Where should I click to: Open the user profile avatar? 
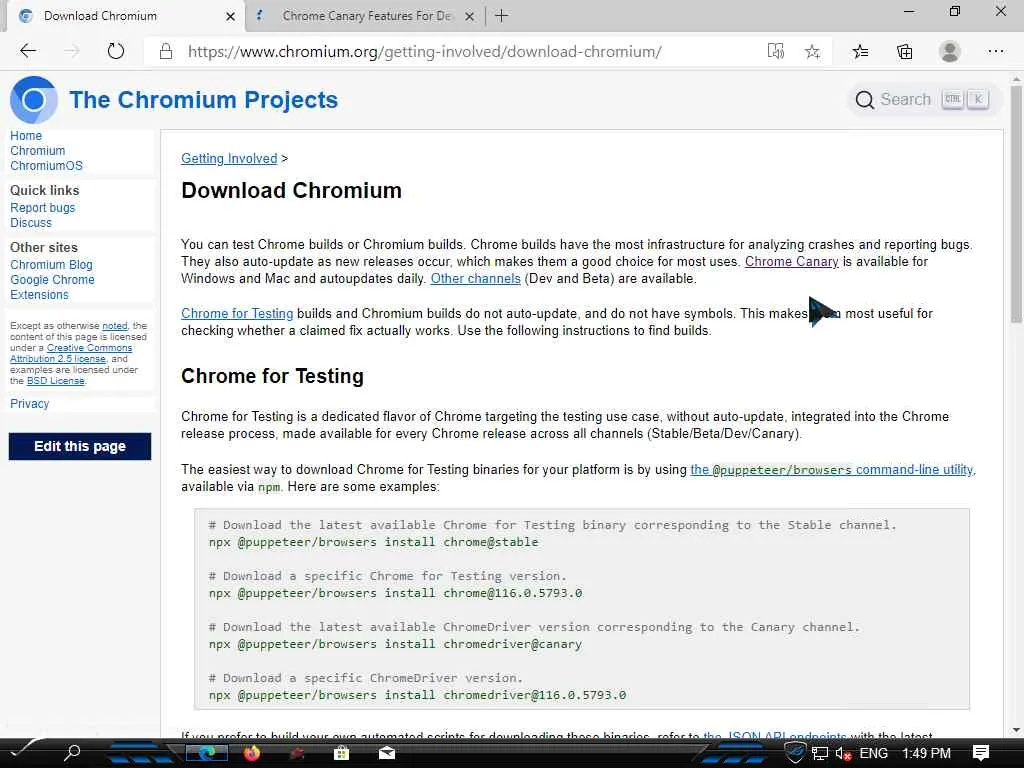(950, 51)
